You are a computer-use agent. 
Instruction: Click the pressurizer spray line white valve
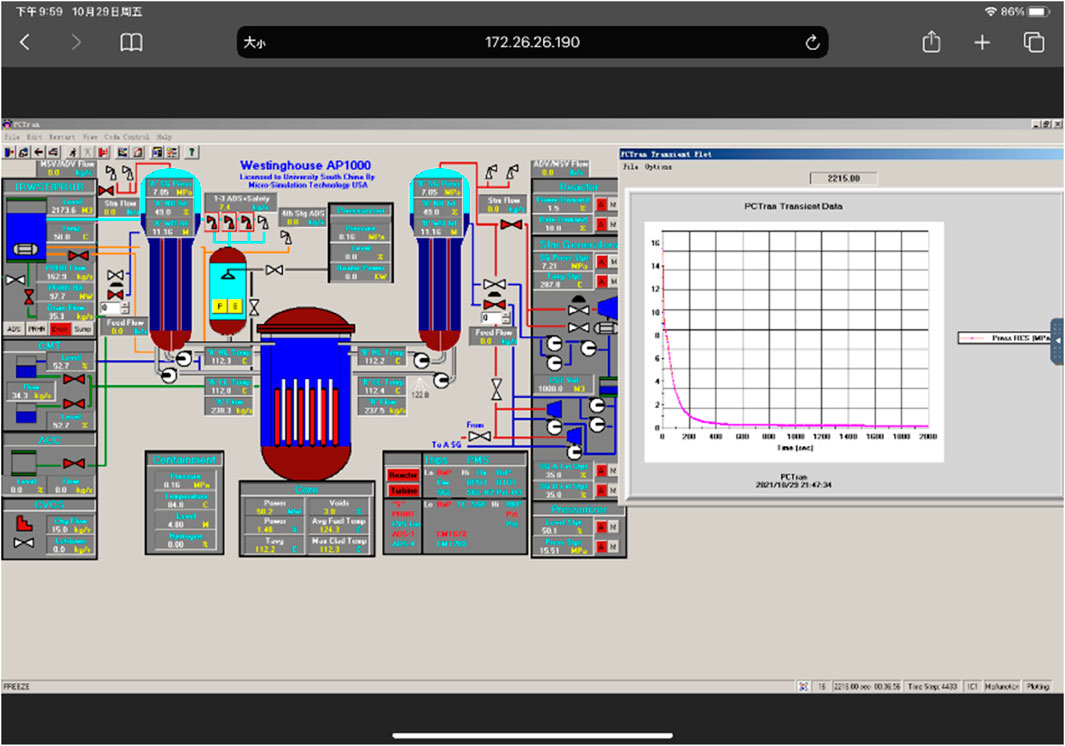pos(274,270)
